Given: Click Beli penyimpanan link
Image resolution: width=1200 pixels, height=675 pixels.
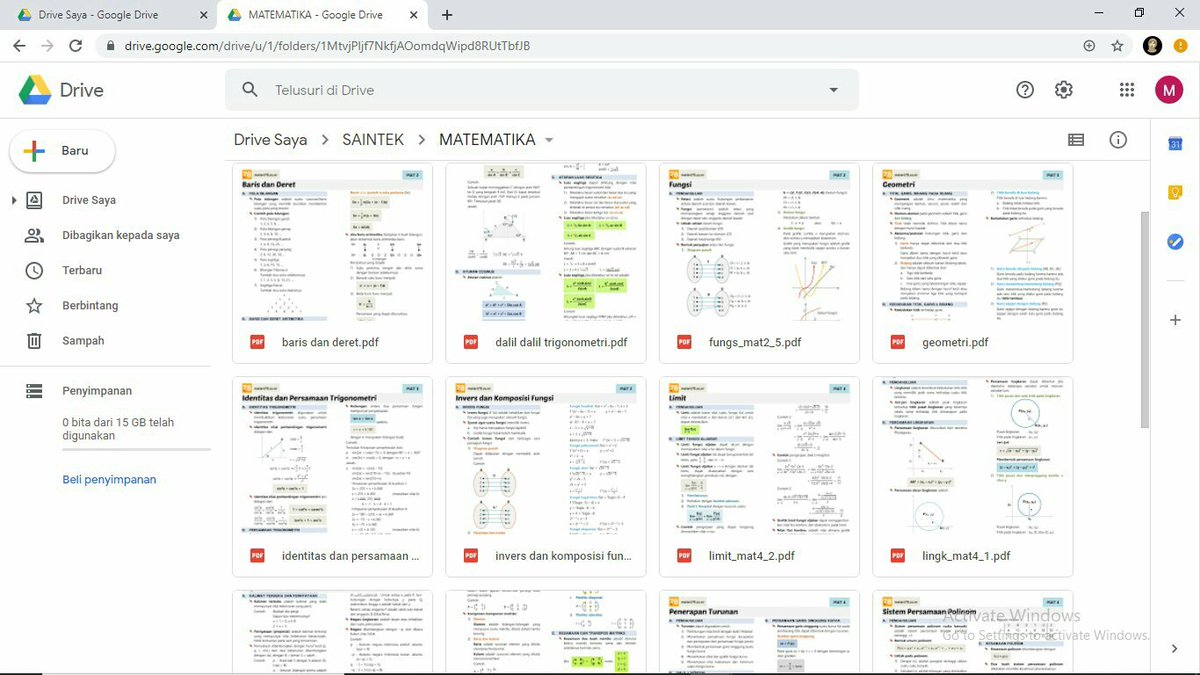Looking at the screenshot, I should (109, 480).
